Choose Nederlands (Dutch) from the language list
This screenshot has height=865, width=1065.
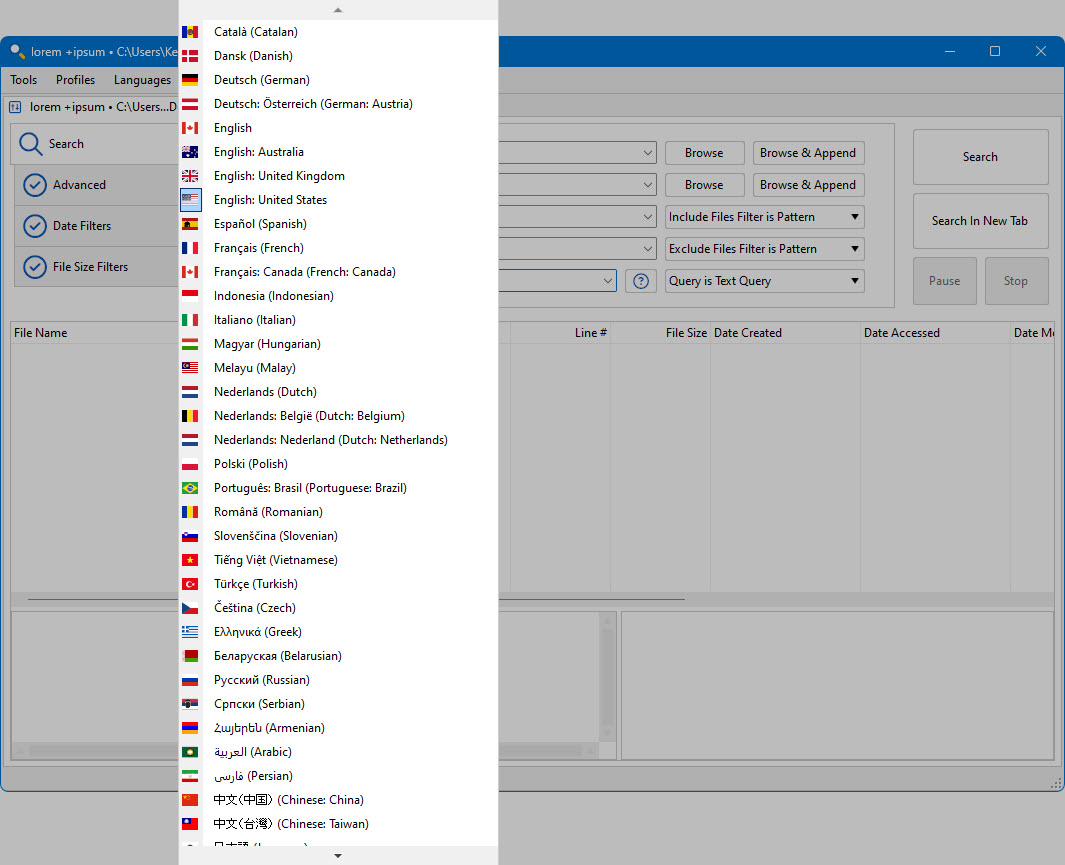tap(338, 392)
